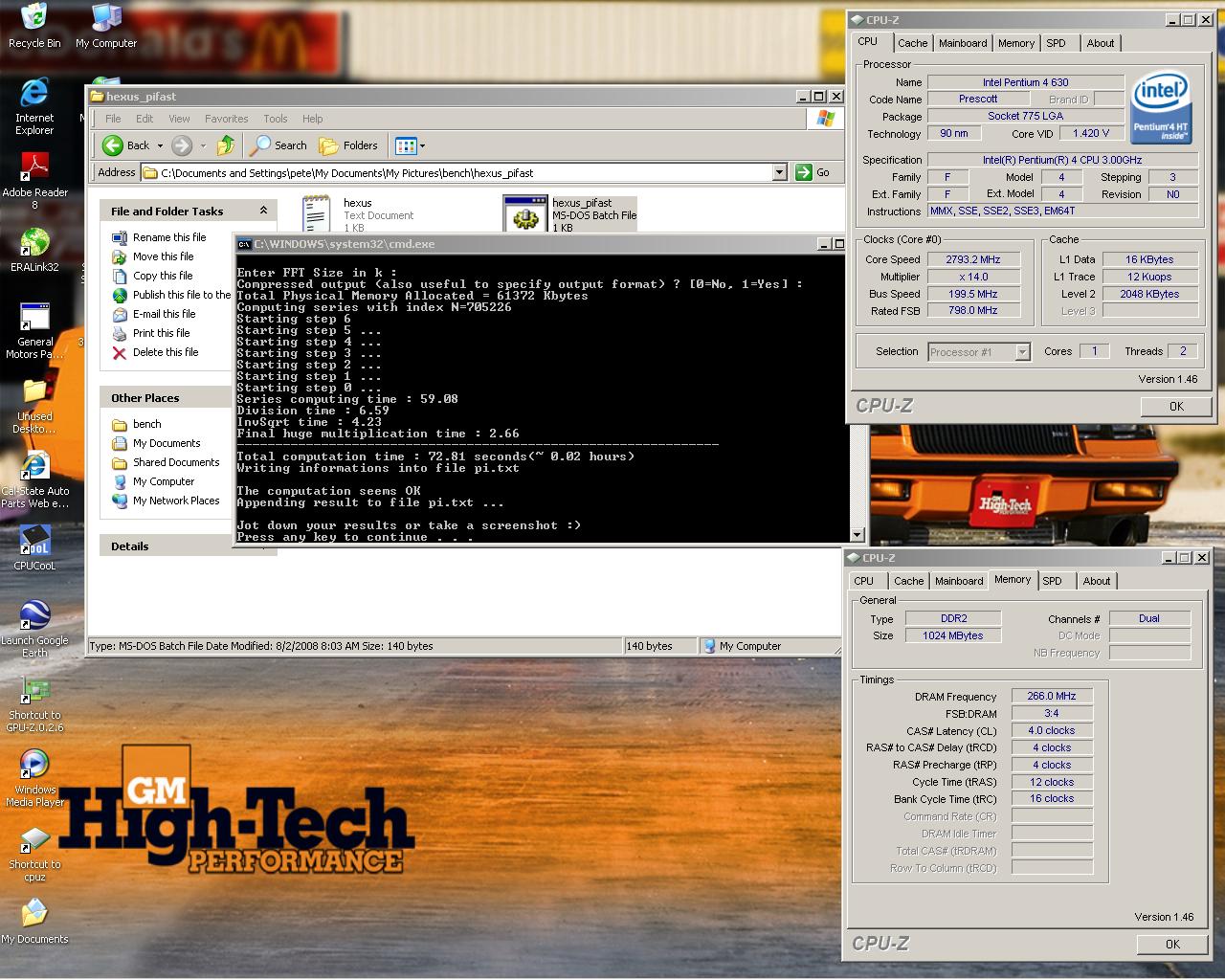Click Publish this file to the Web
The image size is (1225, 980).
click(x=171, y=295)
